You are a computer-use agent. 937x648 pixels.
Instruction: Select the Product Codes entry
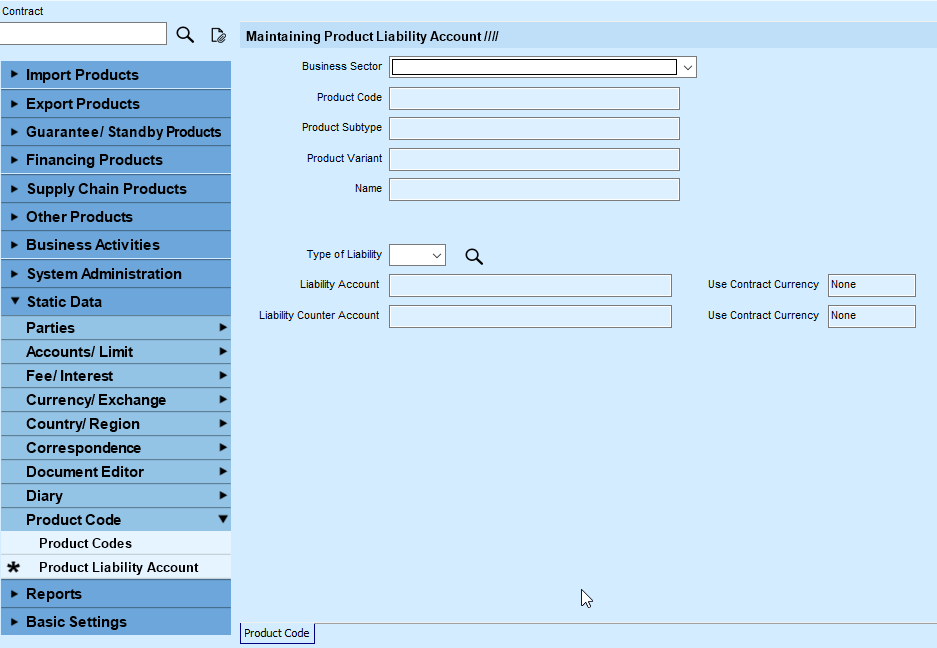coord(116,543)
